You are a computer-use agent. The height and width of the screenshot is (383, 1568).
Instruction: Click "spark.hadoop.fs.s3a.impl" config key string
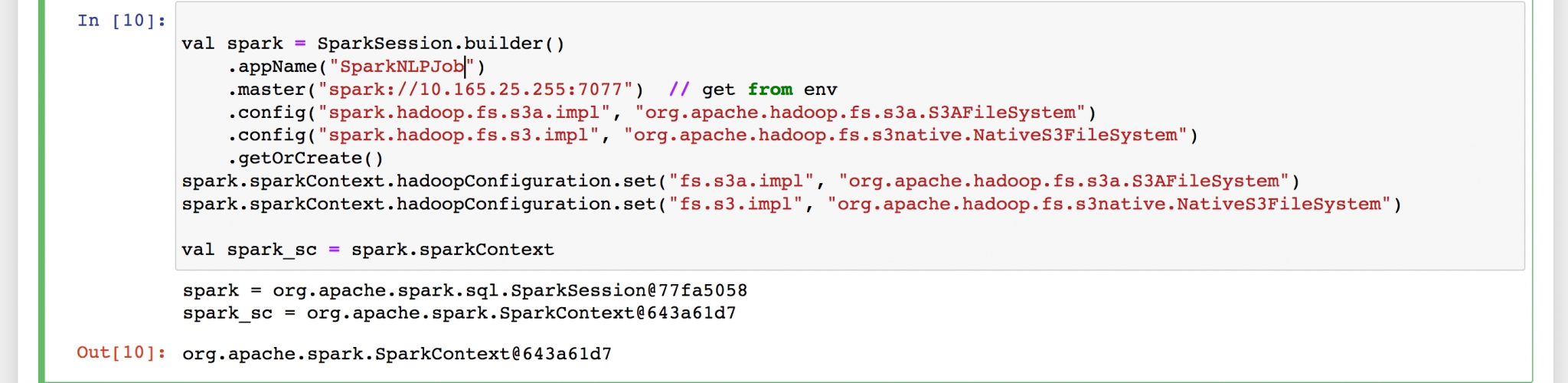464,113
